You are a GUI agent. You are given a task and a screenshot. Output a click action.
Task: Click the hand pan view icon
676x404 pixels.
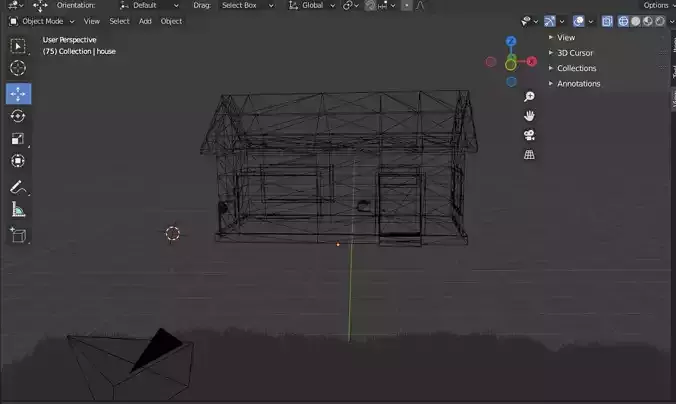tap(529, 116)
